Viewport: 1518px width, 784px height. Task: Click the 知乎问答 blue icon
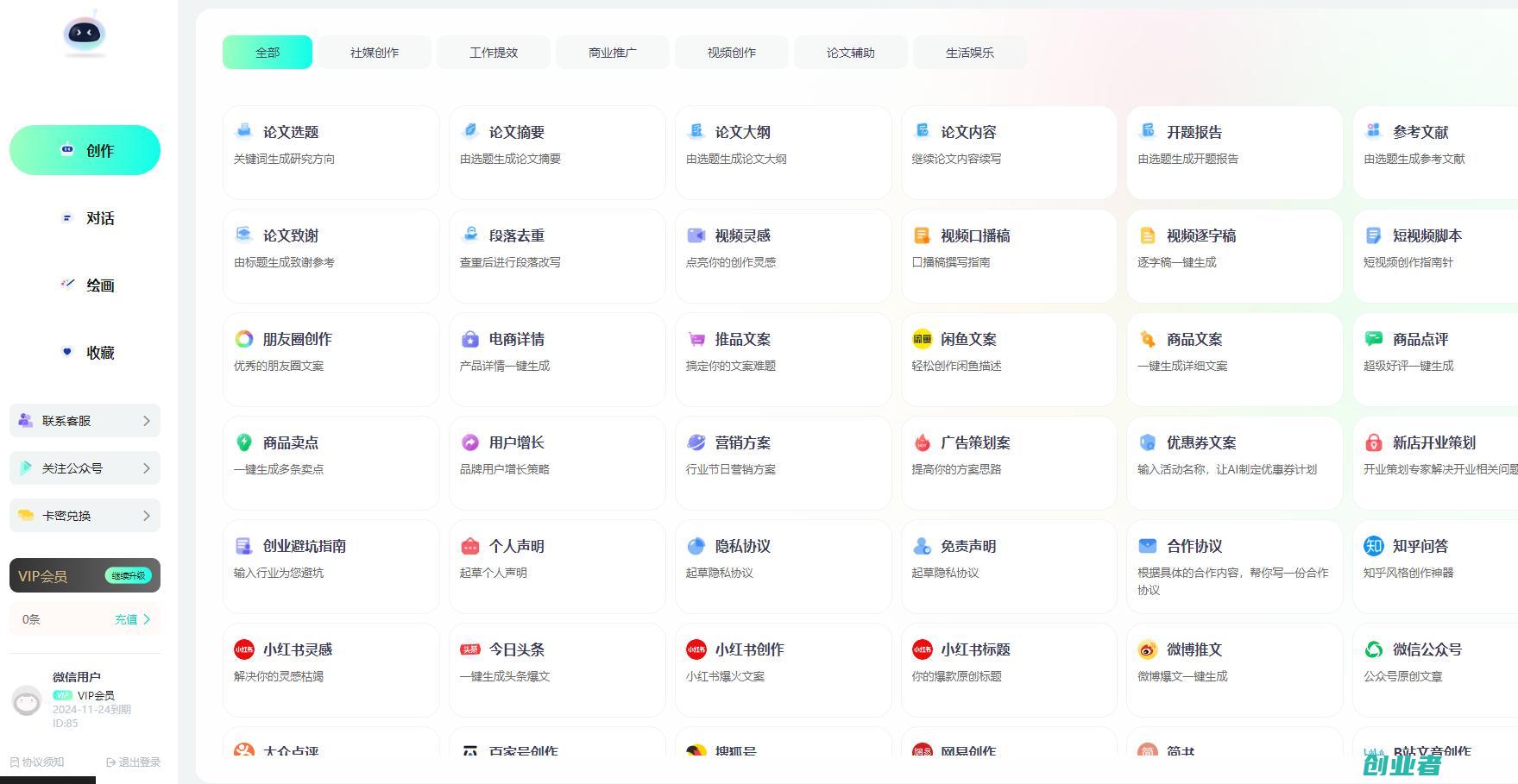pyautogui.click(x=1373, y=546)
